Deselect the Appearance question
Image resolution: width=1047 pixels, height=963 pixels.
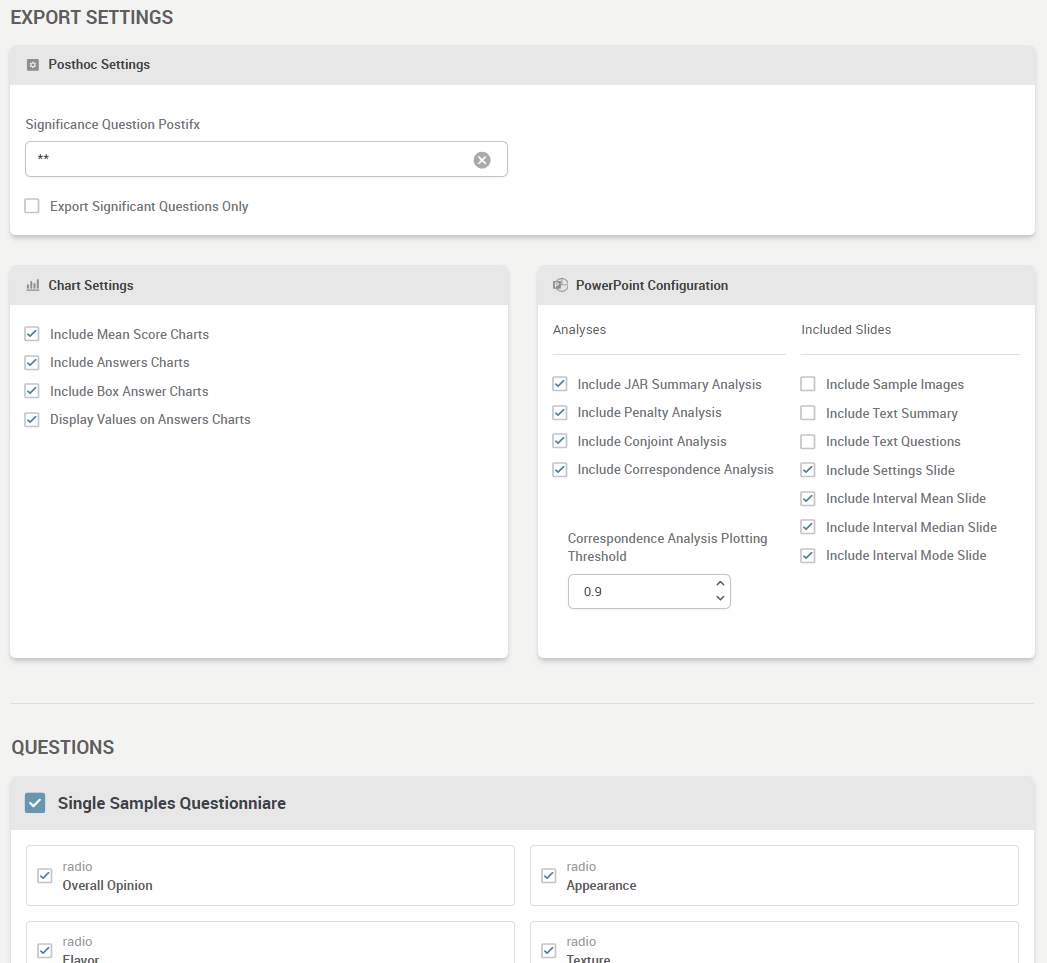(x=549, y=876)
